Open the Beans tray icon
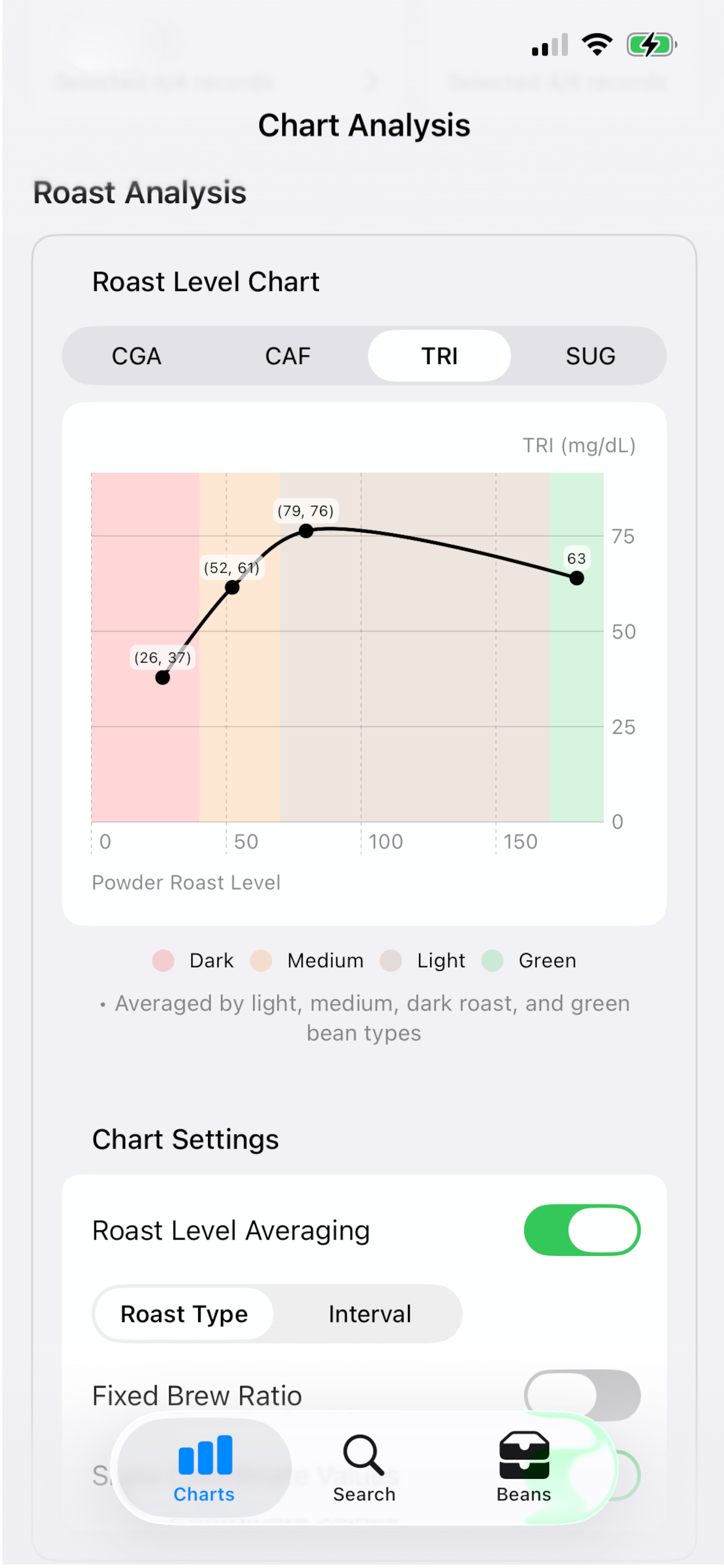The height and width of the screenshot is (1568, 724). [x=524, y=1455]
